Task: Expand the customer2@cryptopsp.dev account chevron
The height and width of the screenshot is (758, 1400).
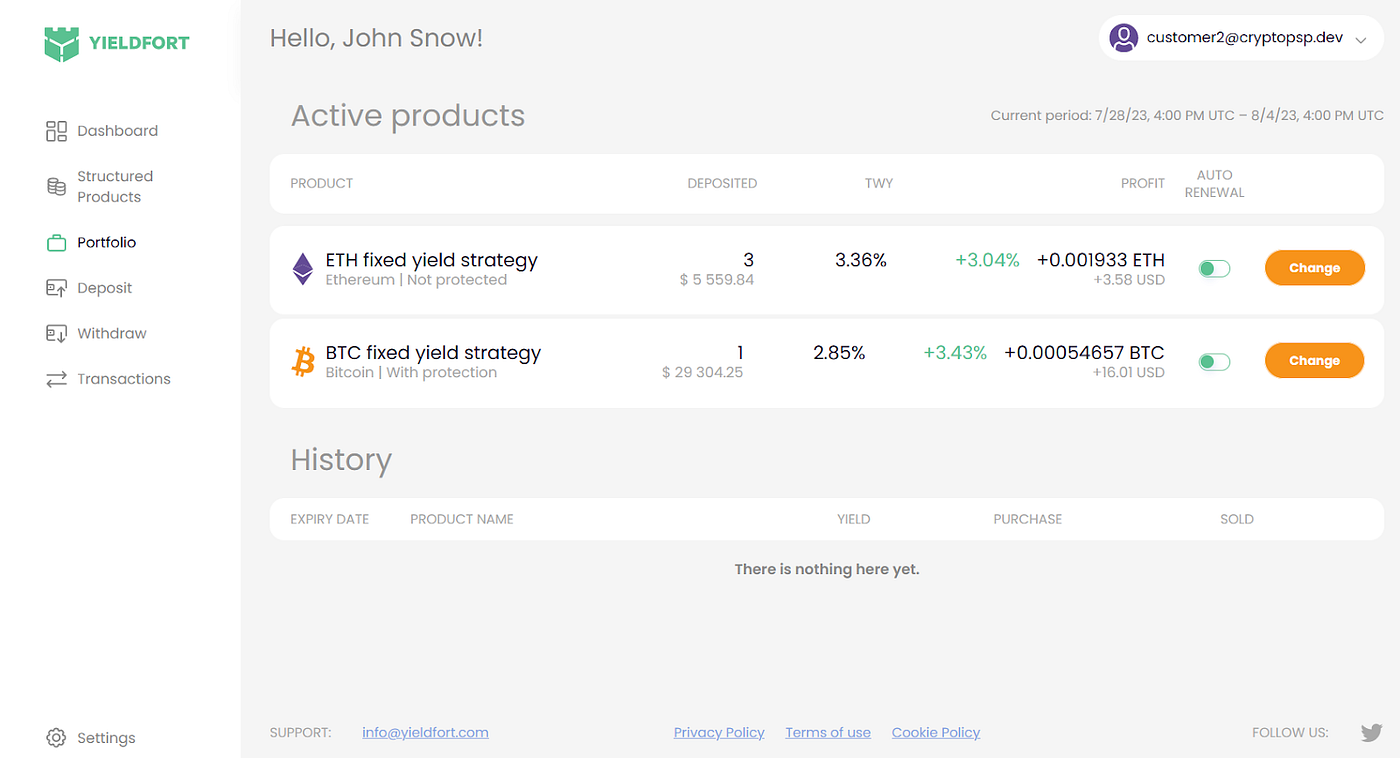Action: [1360, 40]
